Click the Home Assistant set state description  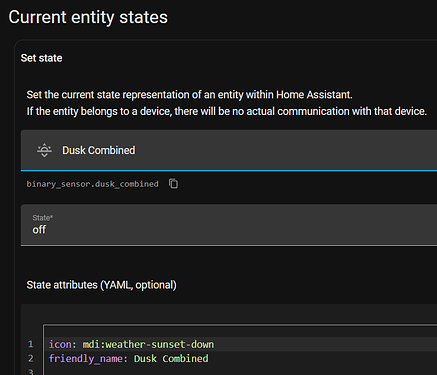pos(189,95)
